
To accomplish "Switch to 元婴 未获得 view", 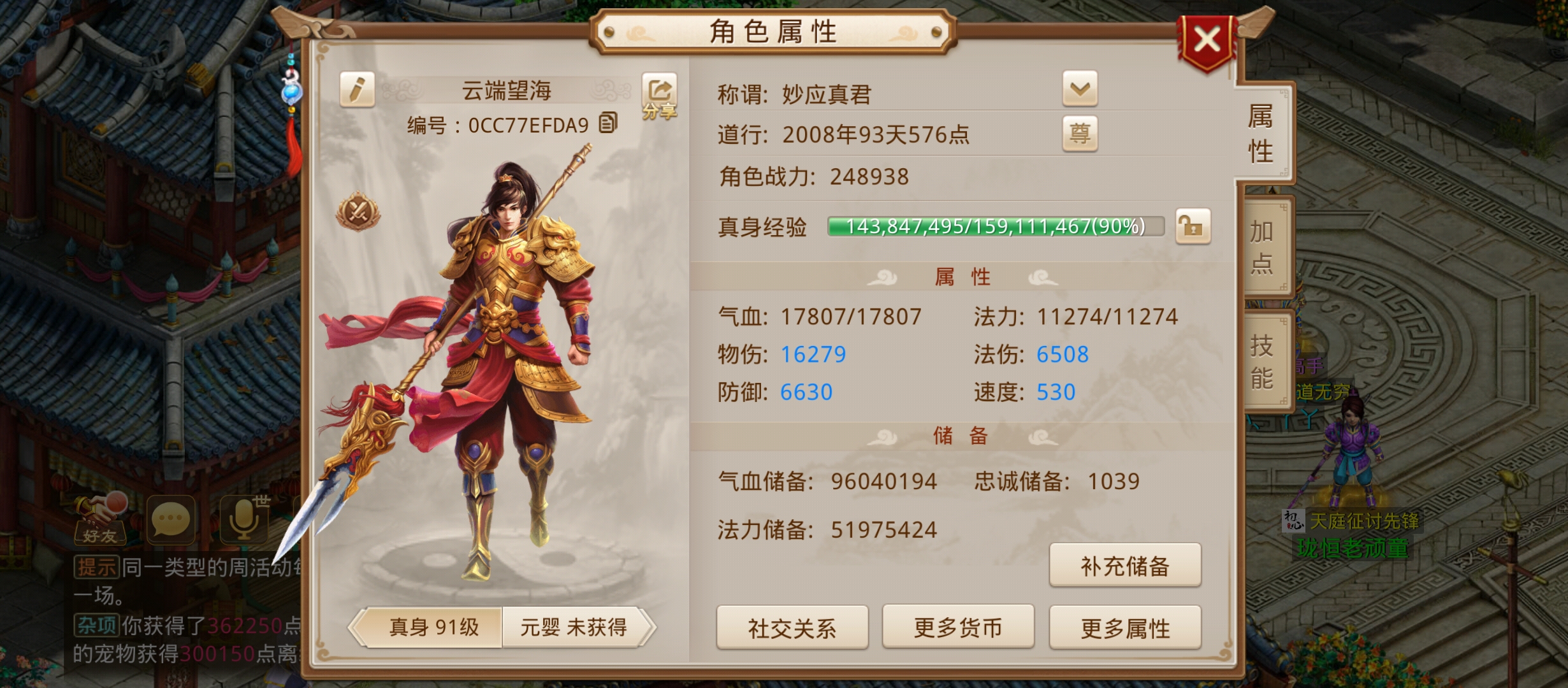I will [574, 627].
